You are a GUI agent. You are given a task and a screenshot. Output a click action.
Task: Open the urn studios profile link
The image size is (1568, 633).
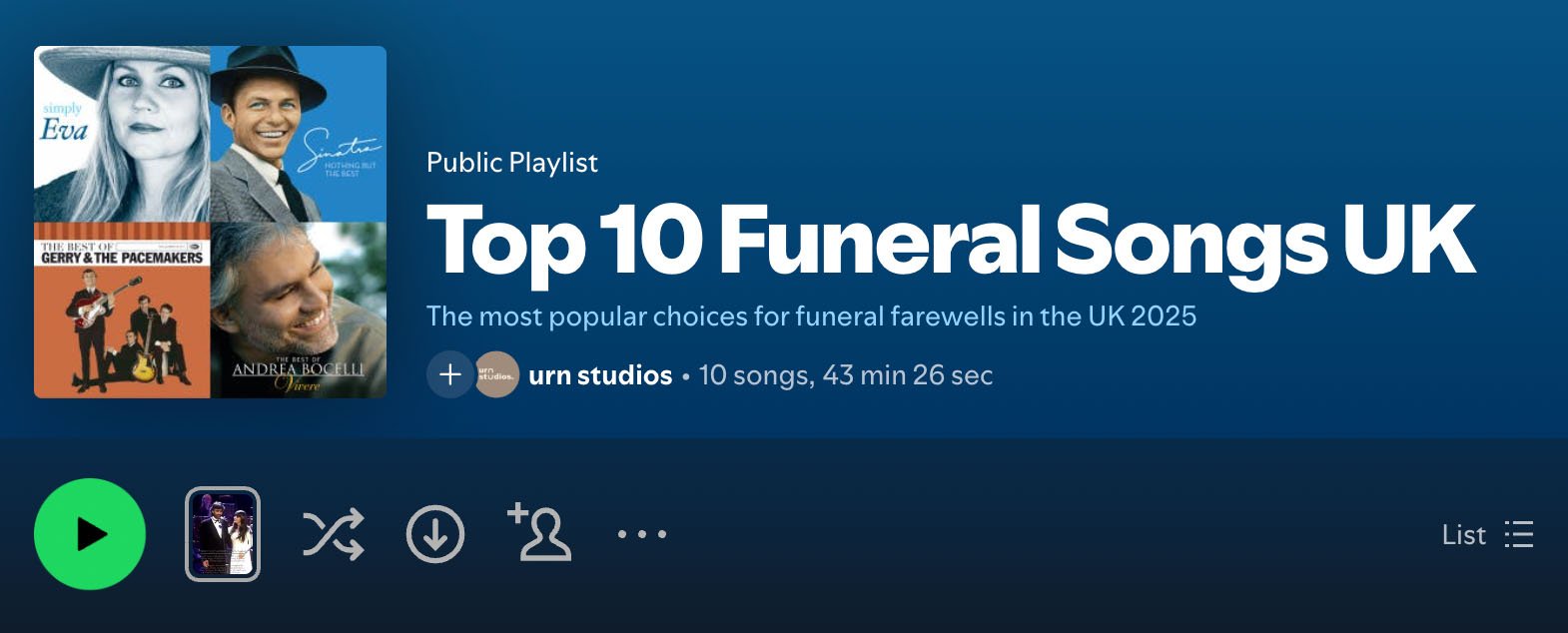(599, 375)
